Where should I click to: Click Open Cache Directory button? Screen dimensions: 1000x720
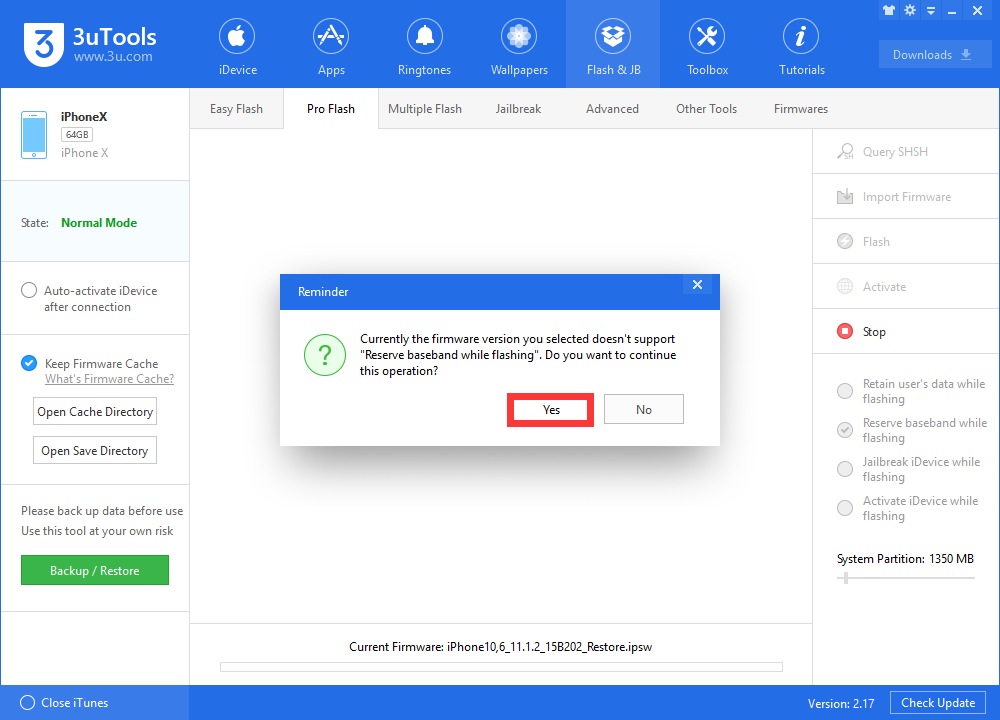pyautogui.click(x=95, y=411)
